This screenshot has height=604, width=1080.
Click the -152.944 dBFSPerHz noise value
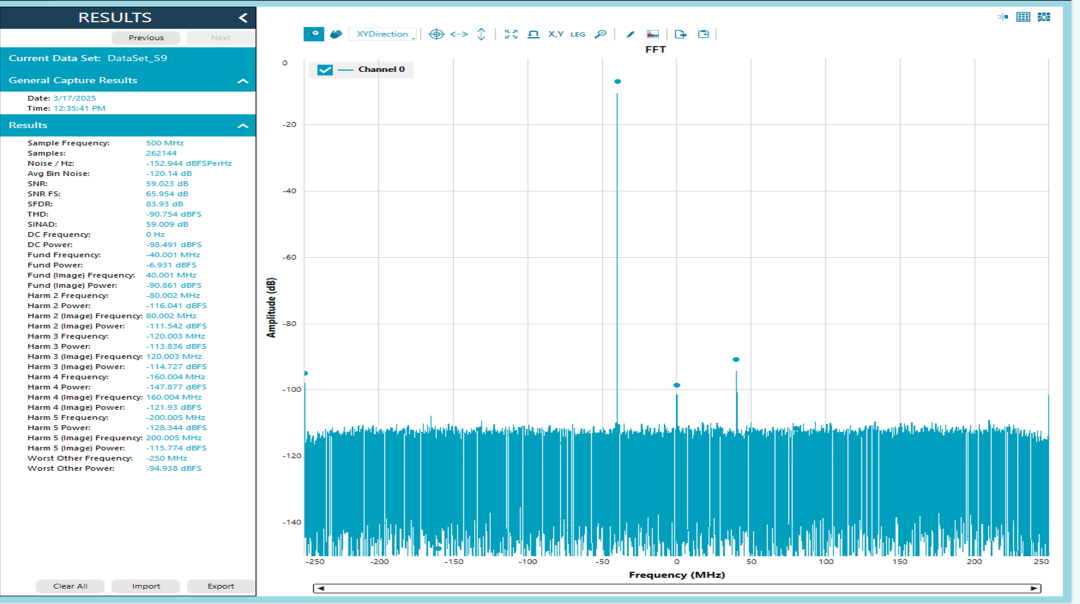tap(189, 163)
